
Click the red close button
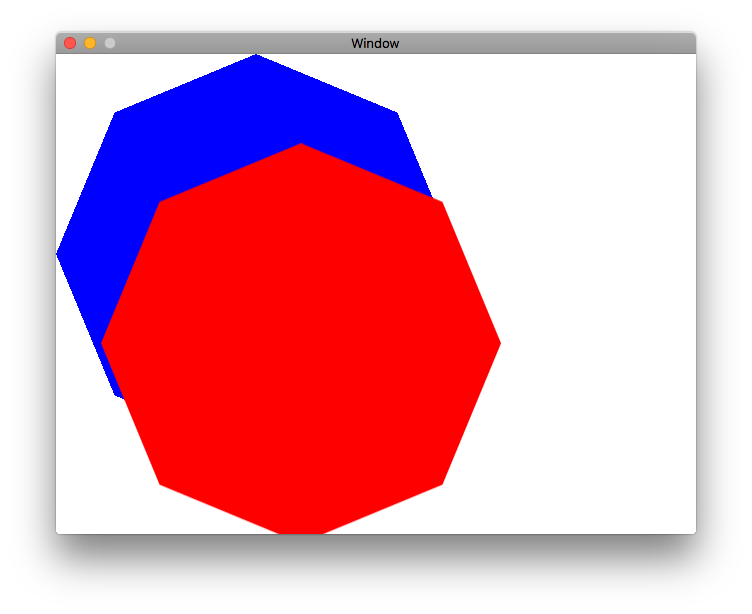(70, 43)
